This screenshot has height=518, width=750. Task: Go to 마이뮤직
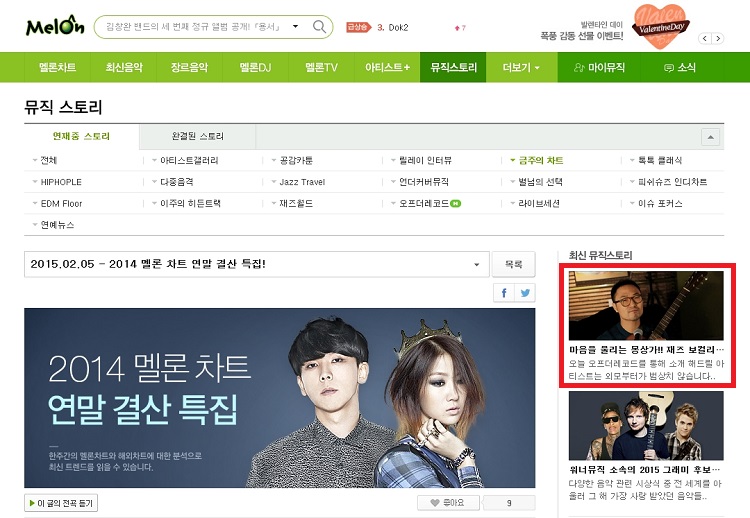[x=599, y=67]
